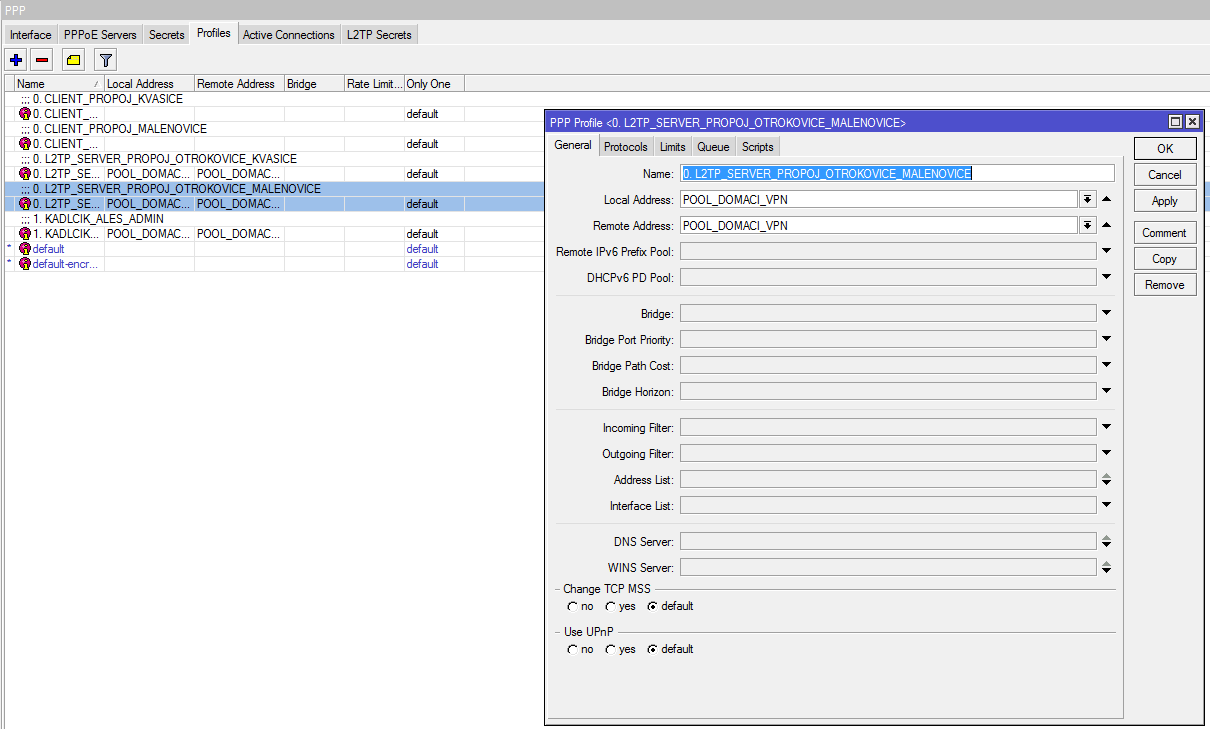Viewport: 1210px width, 729px height.
Task: Click the OK button
Action: [x=1165, y=148]
